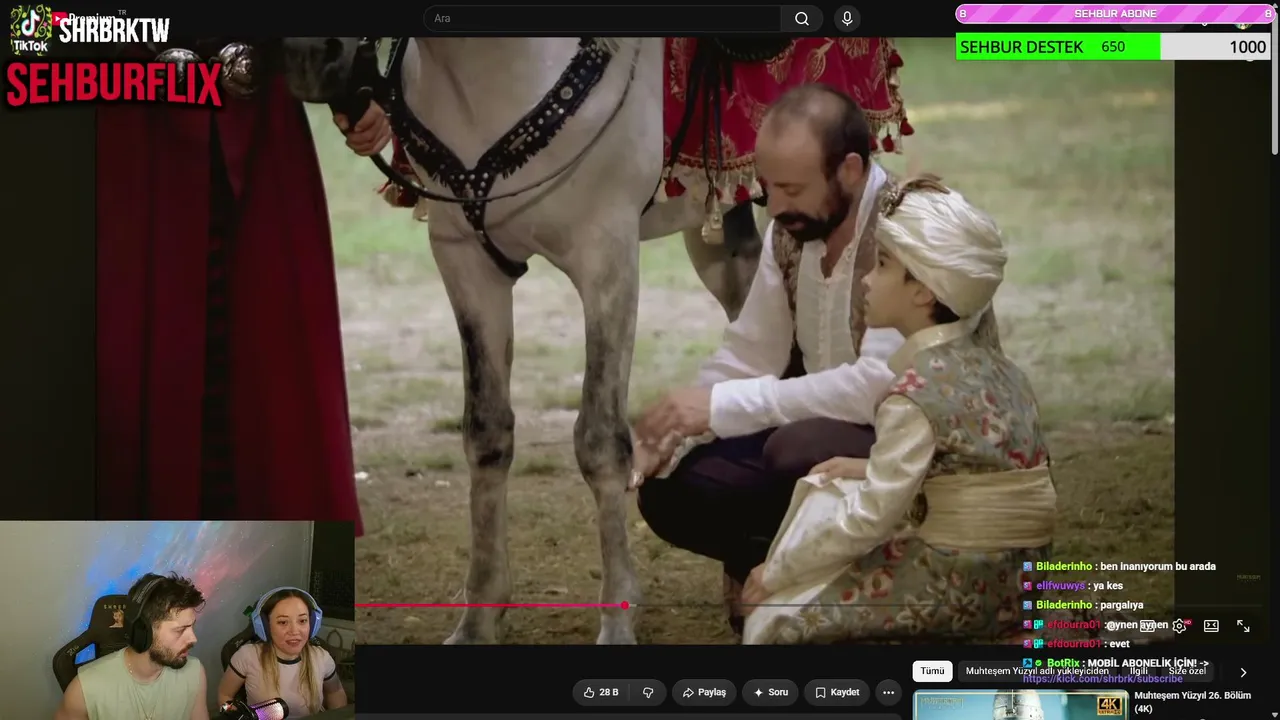The image size is (1280, 720).
Task: Click the page vertical scrollbar
Action: click(1274, 85)
